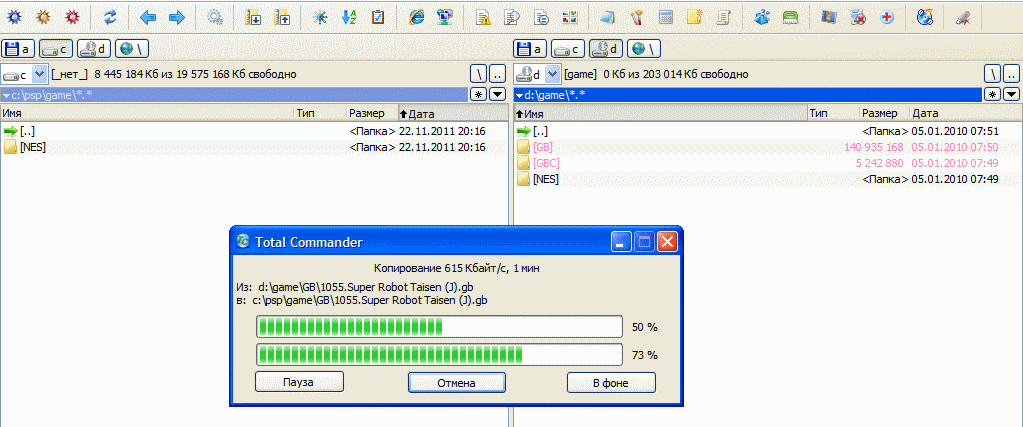Click the red gear toolbar icon
This screenshot has width=1023, height=427.
tap(74, 17)
